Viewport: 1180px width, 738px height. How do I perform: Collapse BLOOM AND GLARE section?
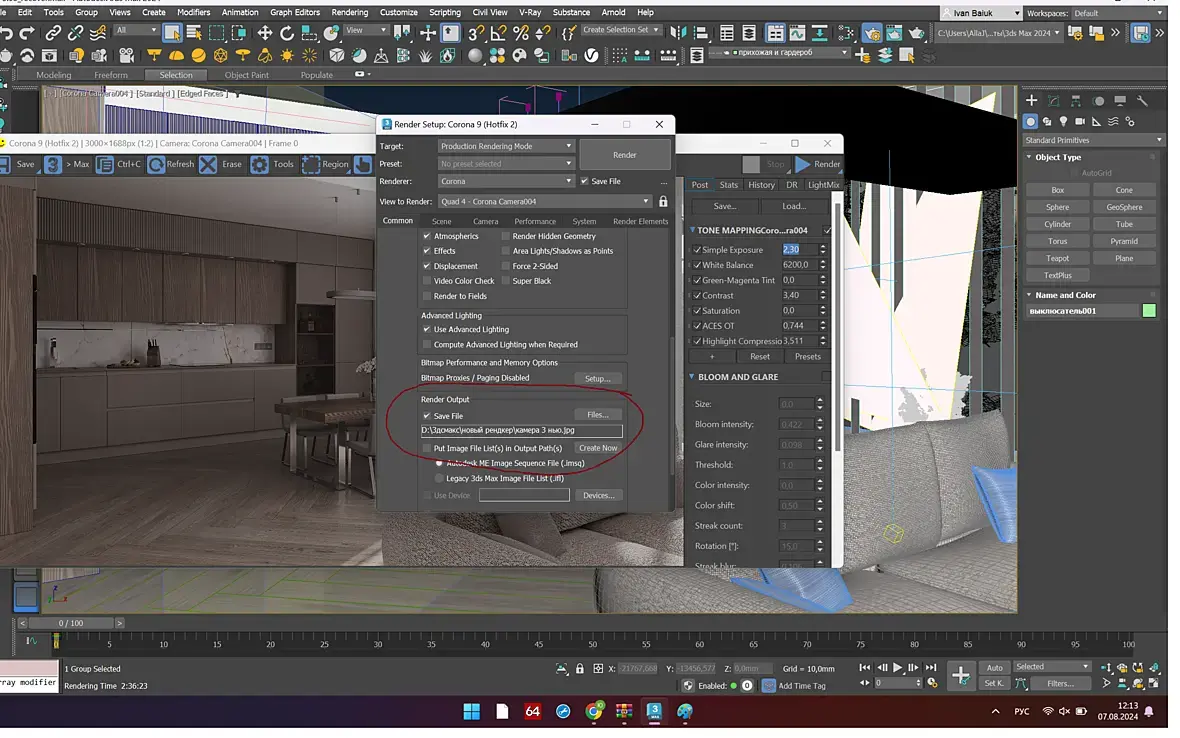[692, 377]
